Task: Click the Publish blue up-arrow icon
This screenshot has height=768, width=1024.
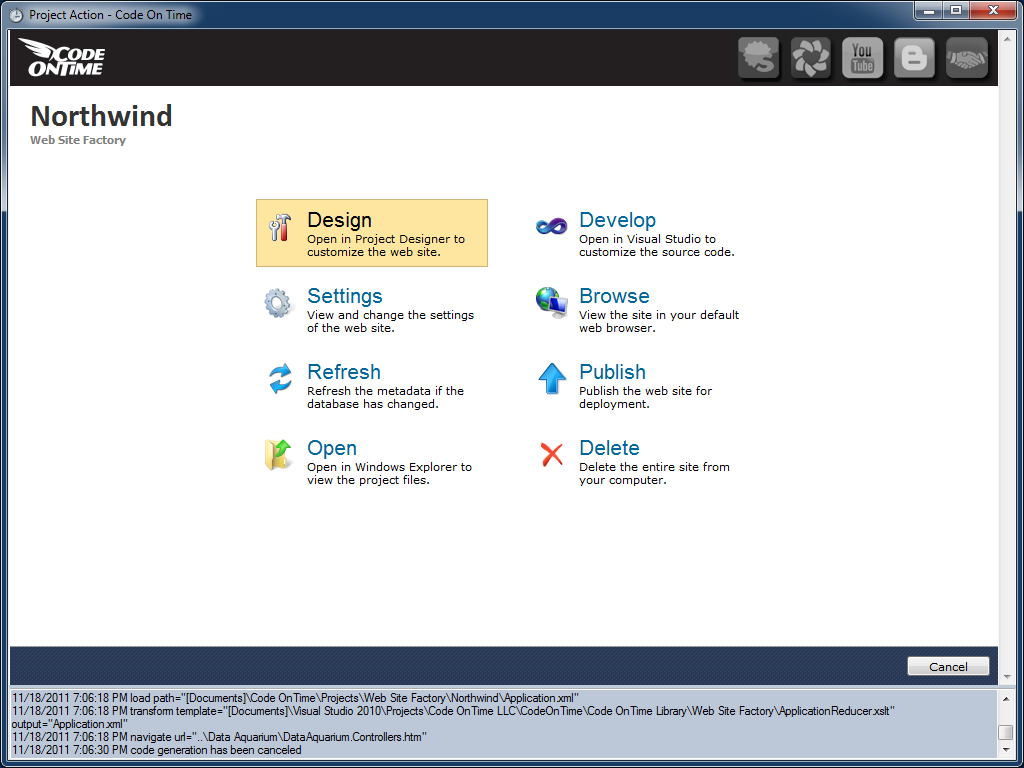Action: [552, 379]
